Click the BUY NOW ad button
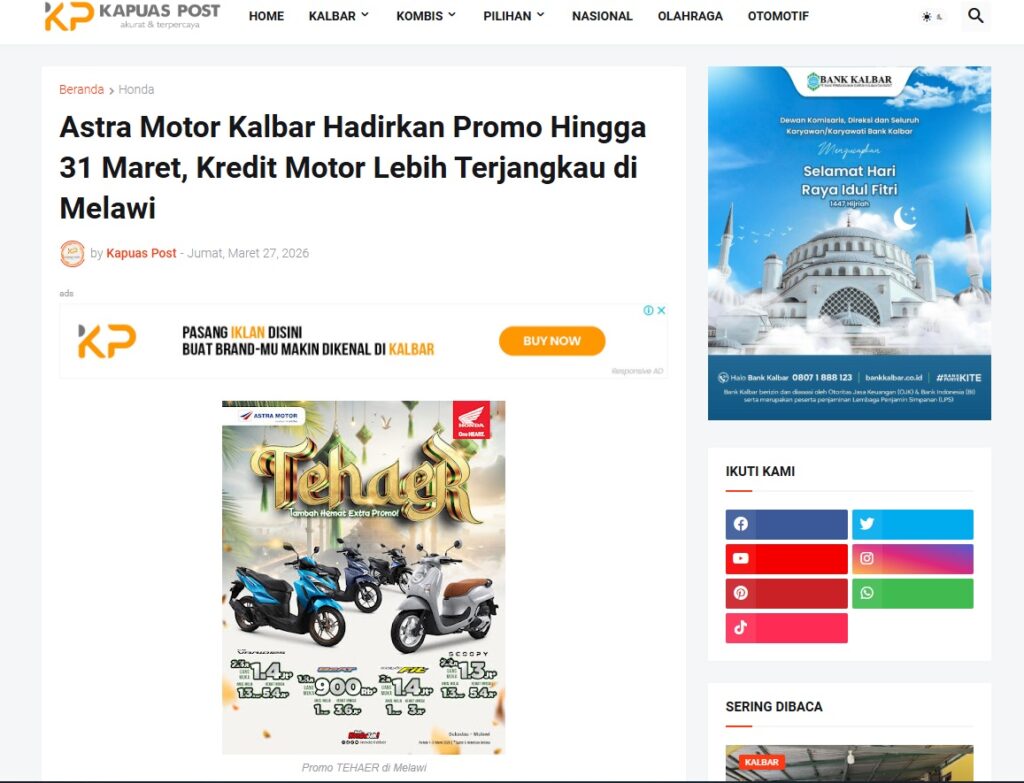Viewport: 1024px width, 783px height. point(552,341)
